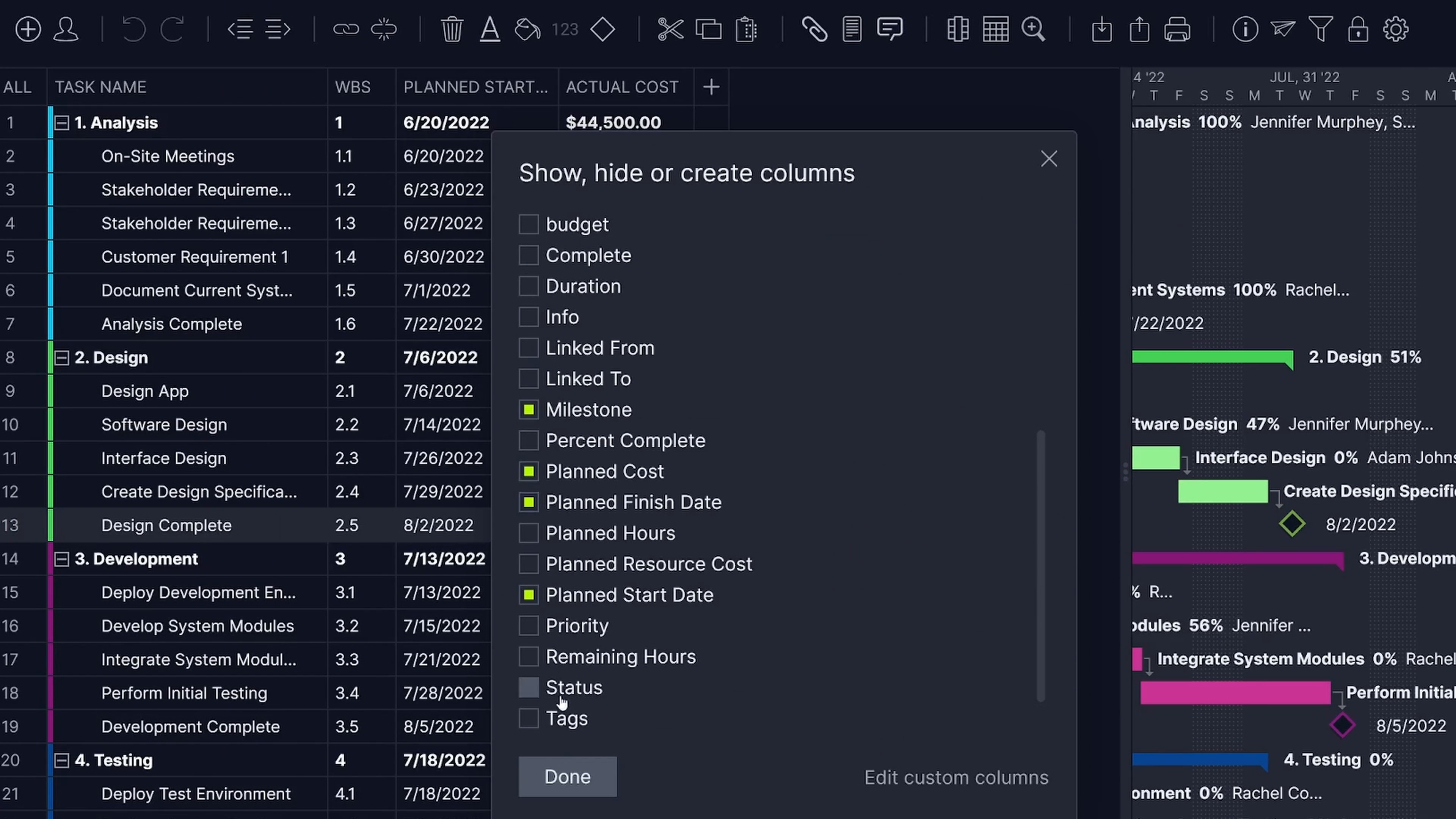Screen dimensions: 1456x819
Task: Click the paint bucket fill icon
Action: click(527, 29)
